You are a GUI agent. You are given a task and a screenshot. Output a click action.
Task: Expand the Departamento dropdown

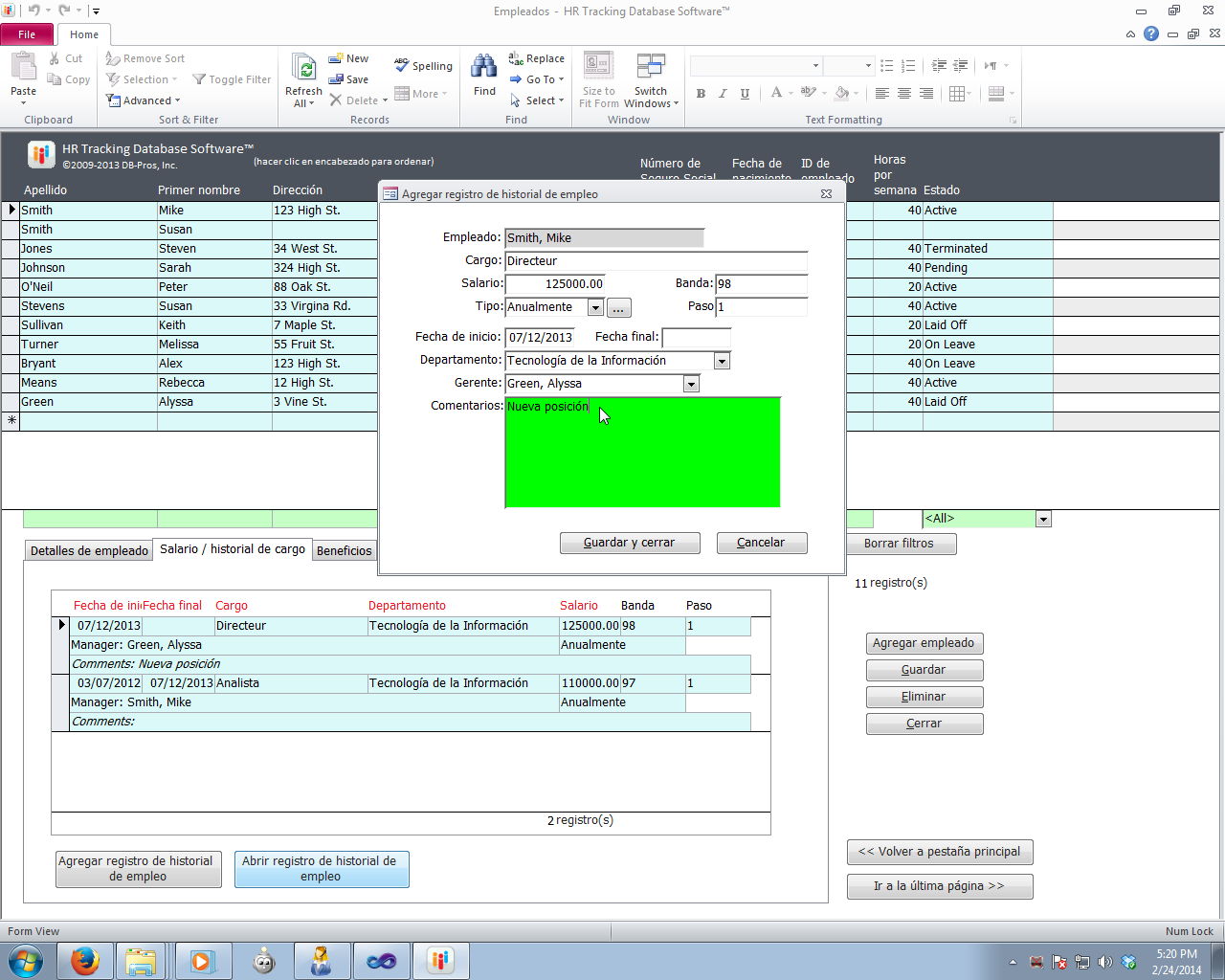point(723,361)
